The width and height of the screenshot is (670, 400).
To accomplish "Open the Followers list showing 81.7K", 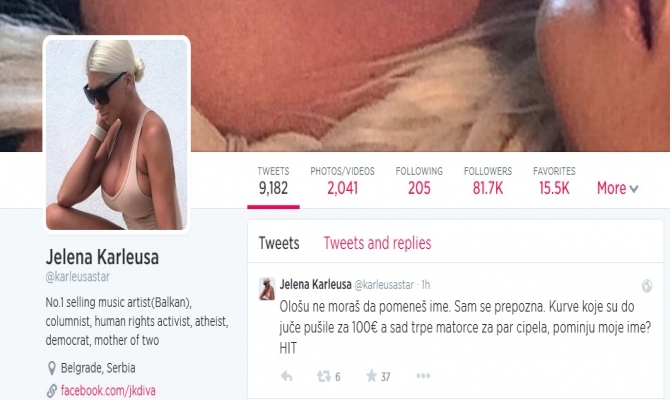I will click(x=488, y=181).
